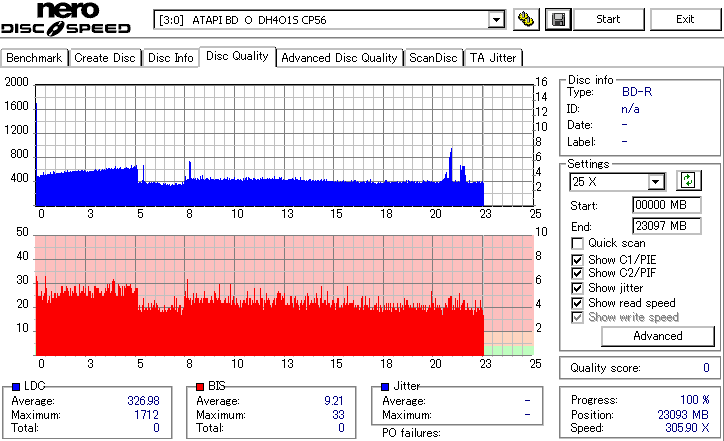This screenshot has height=441, width=724.
Task: Click the Exit button
Action: point(685,19)
